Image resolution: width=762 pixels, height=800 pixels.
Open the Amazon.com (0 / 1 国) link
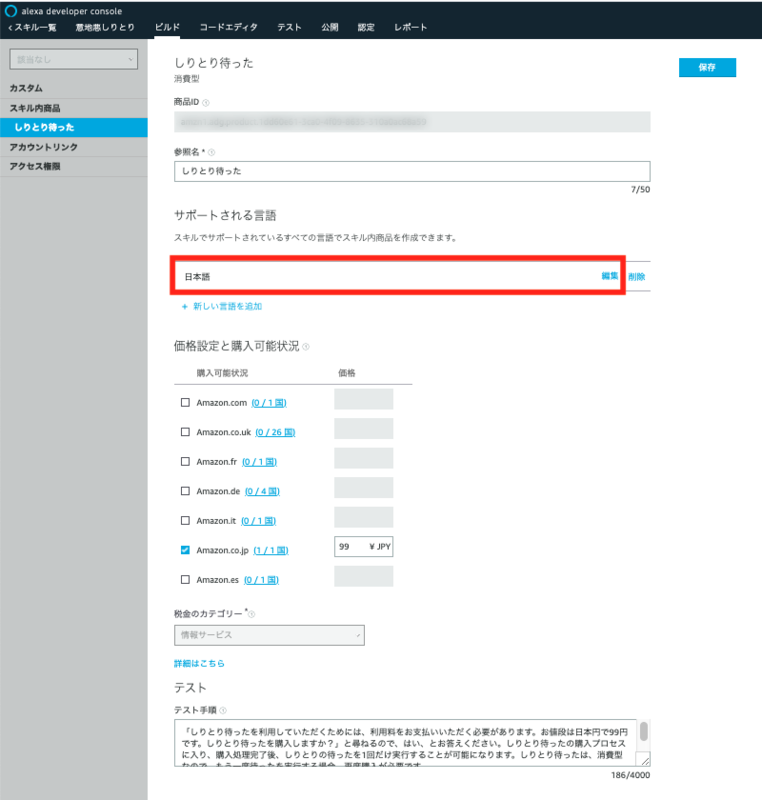point(269,403)
